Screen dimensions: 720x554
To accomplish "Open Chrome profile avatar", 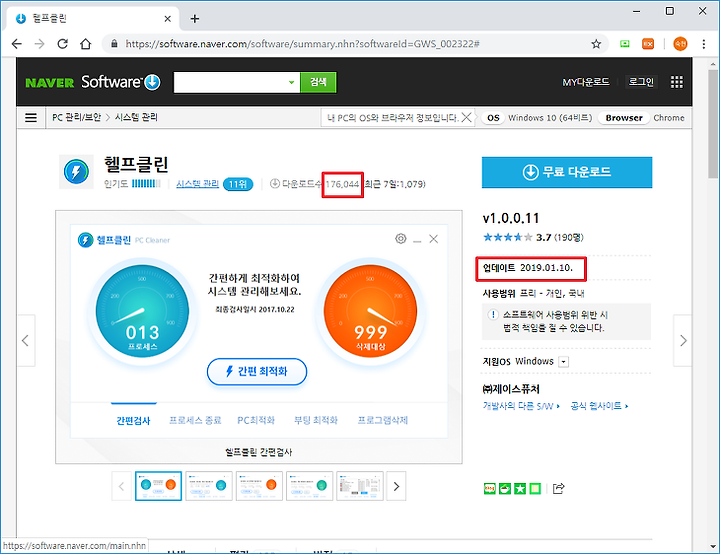I will (x=680, y=44).
